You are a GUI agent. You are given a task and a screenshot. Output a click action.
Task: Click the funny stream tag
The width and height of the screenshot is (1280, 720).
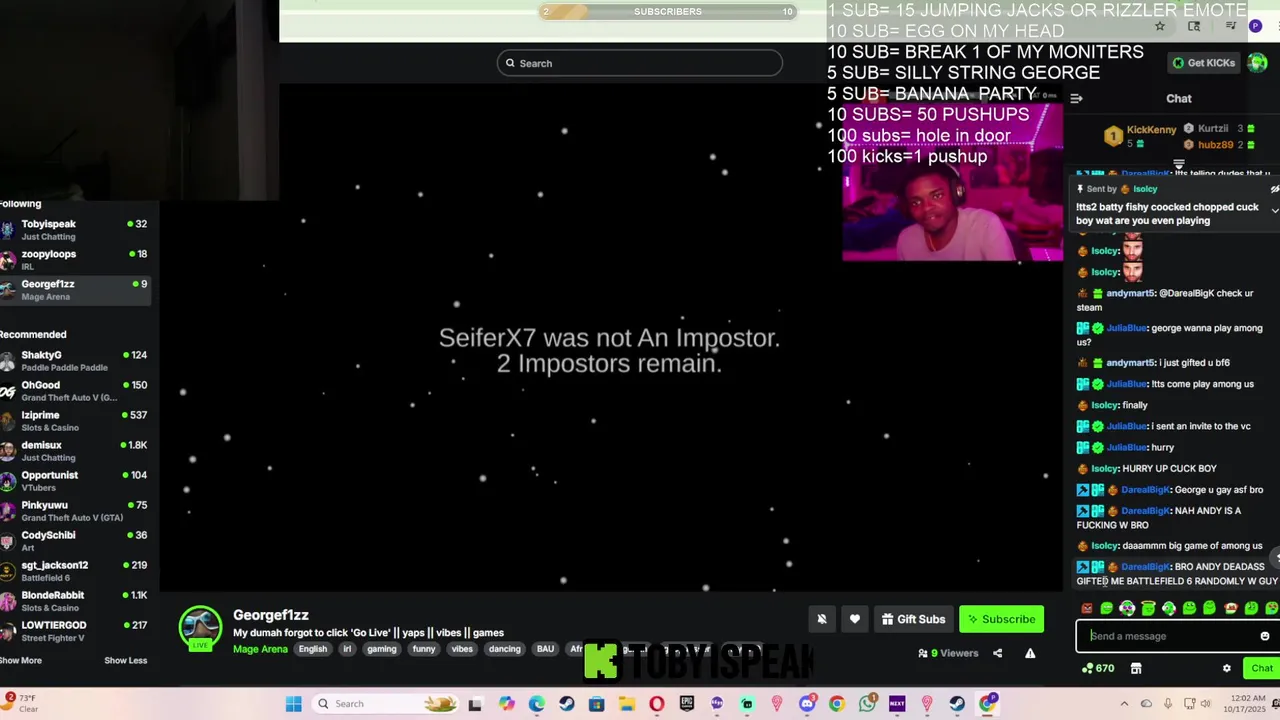pos(424,649)
